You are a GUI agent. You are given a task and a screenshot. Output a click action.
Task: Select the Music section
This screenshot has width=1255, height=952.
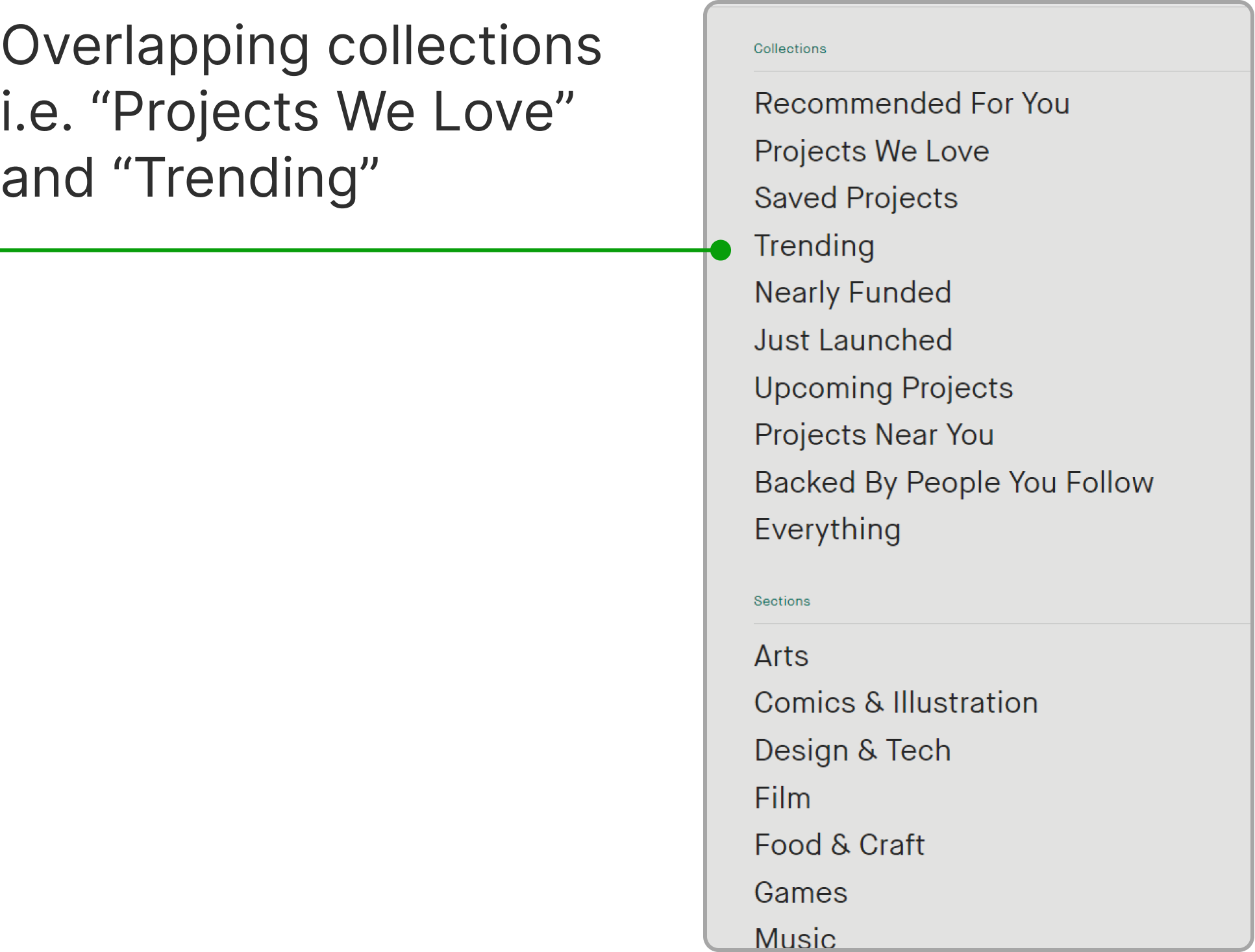click(x=795, y=937)
